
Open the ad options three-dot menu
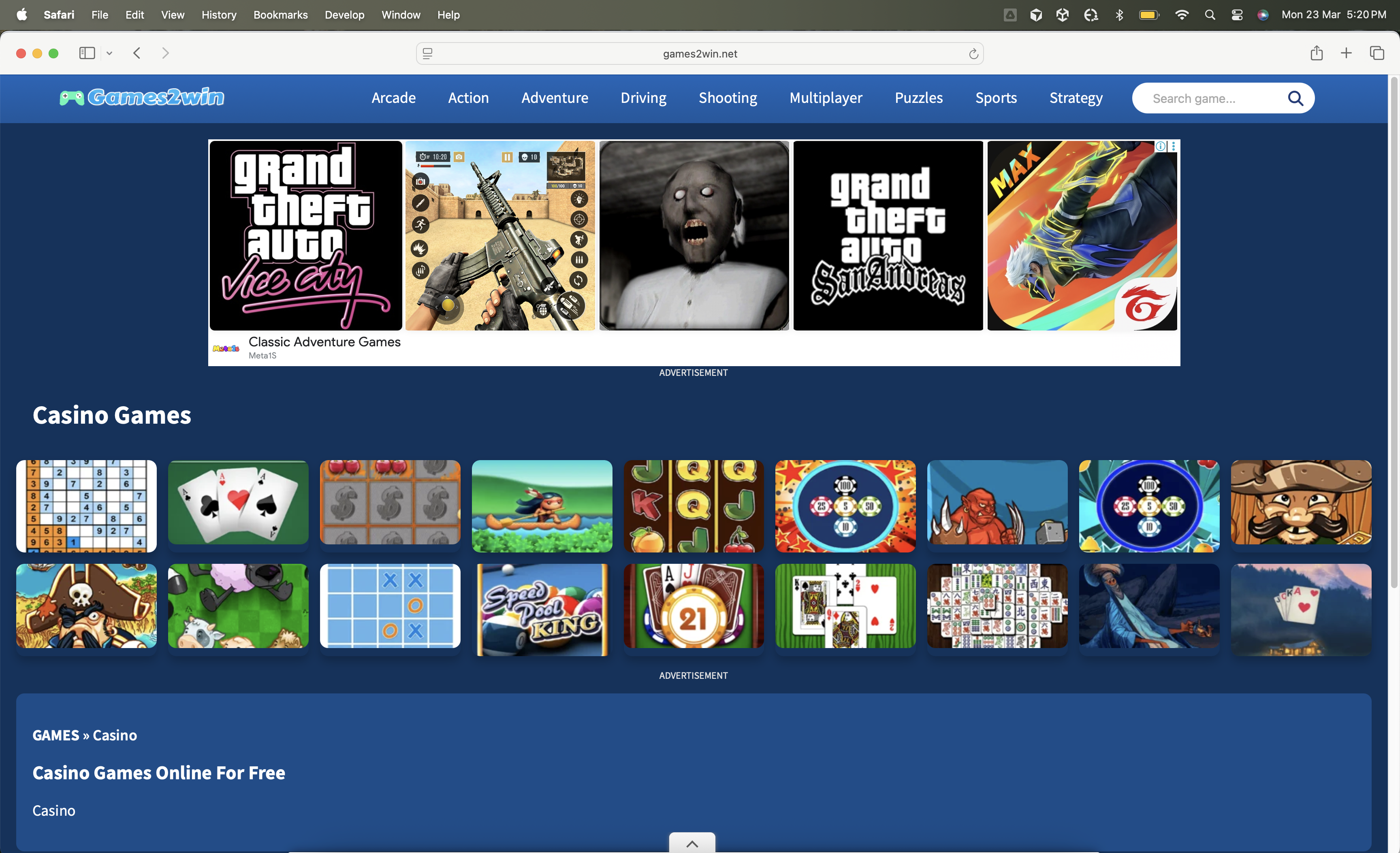click(x=1173, y=147)
